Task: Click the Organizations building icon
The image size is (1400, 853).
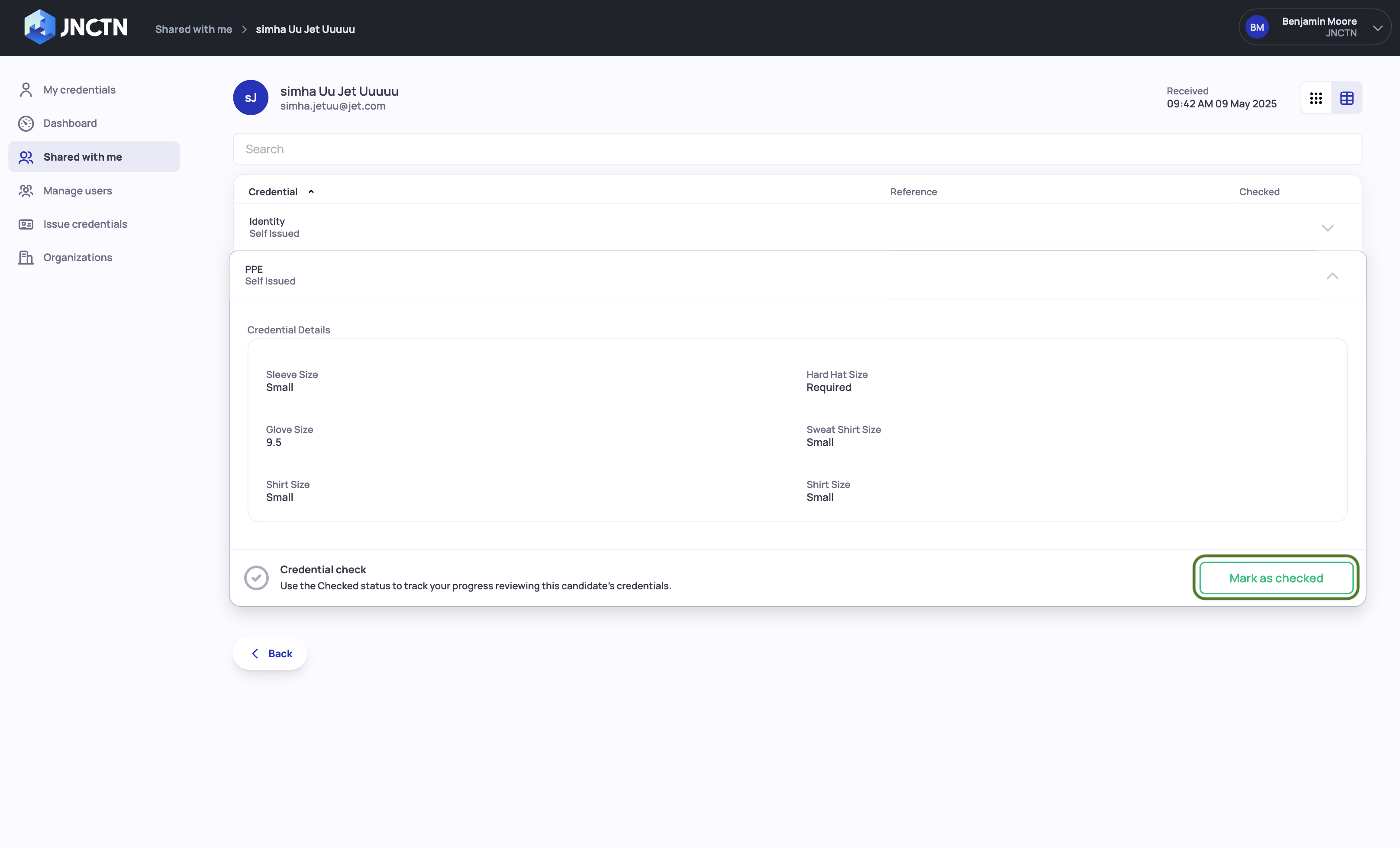Action: [x=26, y=258]
